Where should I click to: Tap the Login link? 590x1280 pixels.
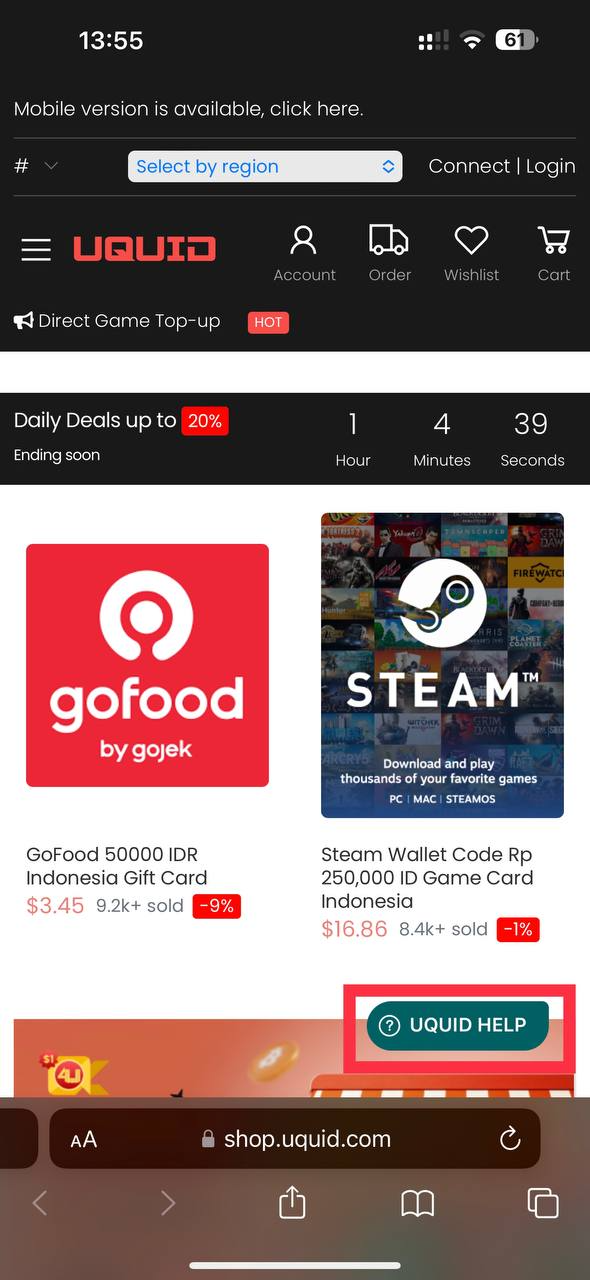(x=551, y=166)
